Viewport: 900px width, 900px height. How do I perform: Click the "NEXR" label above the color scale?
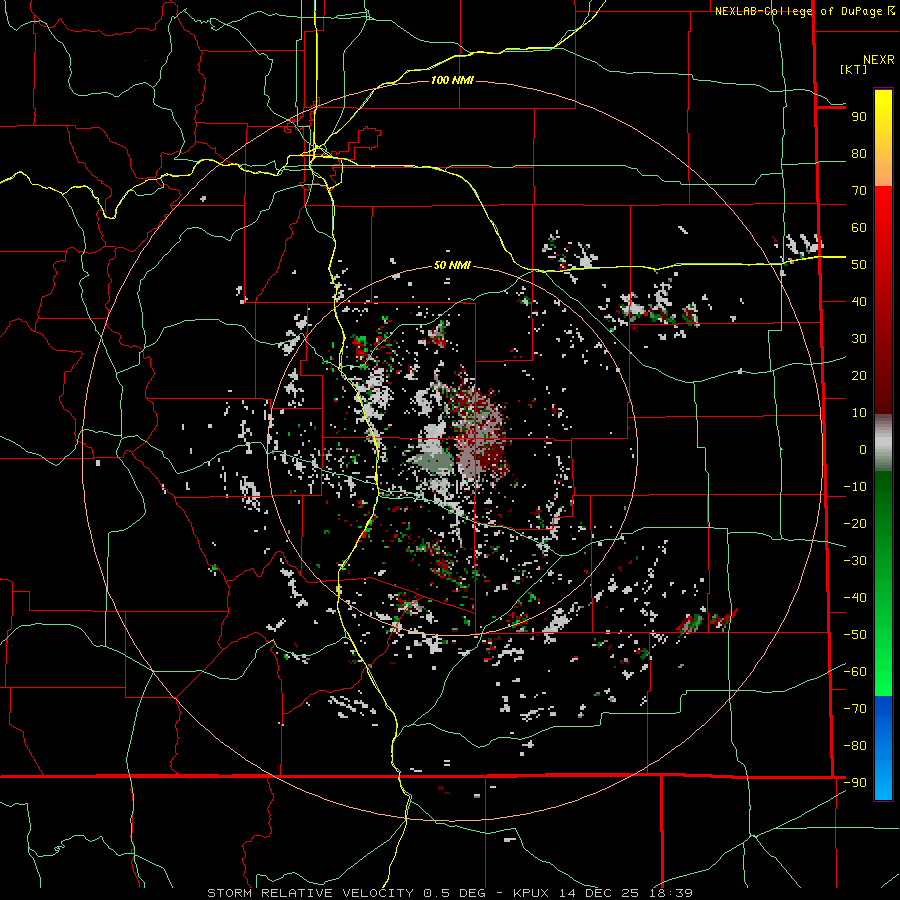(879, 60)
